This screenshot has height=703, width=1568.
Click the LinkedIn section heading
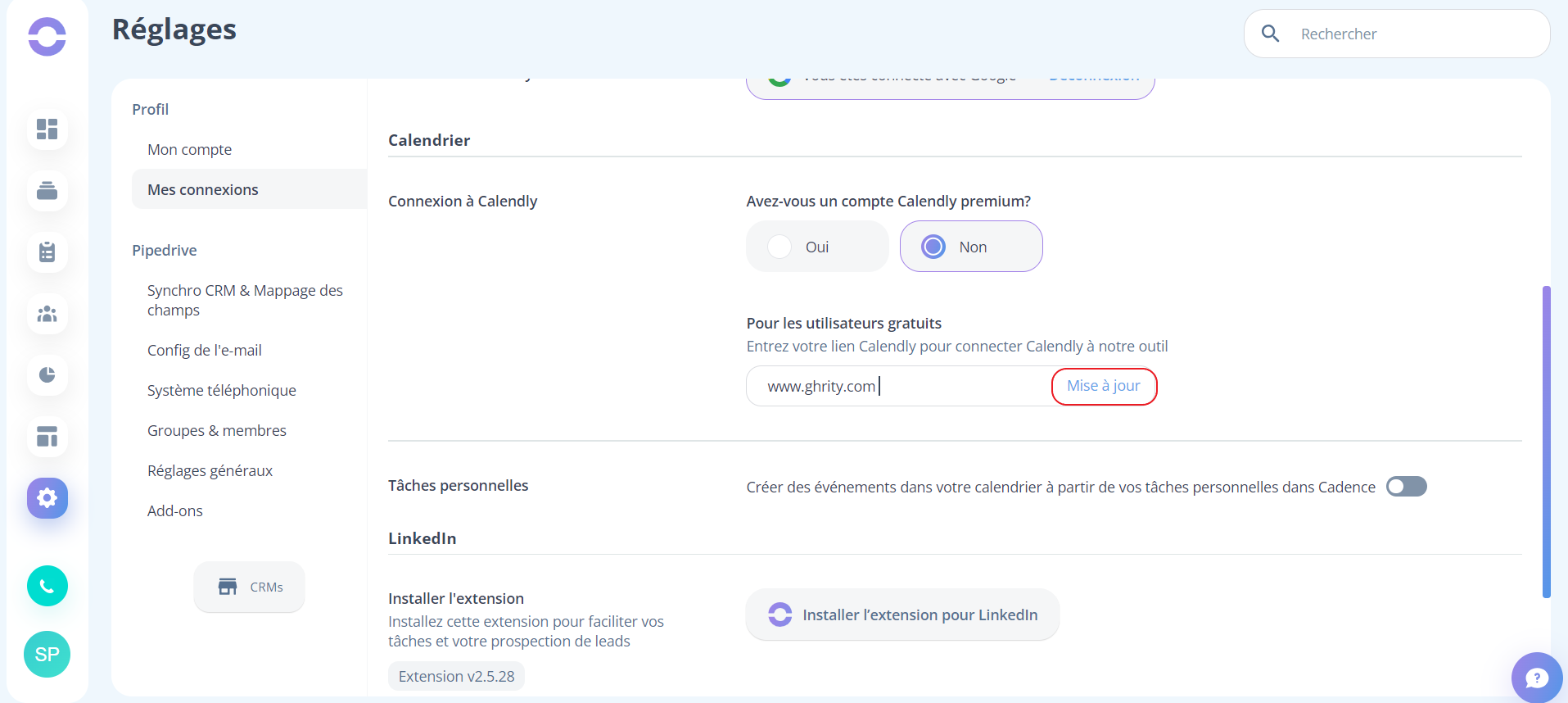click(x=423, y=538)
